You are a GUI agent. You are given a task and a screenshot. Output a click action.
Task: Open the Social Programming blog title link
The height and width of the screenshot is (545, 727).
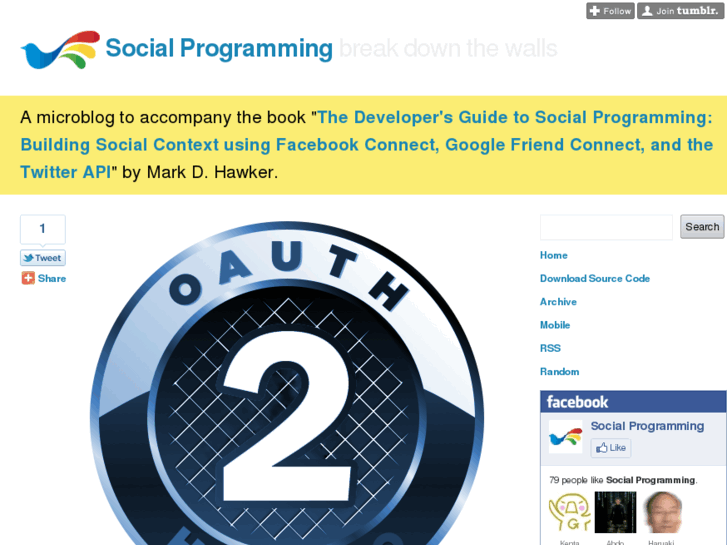pos(219,49)
